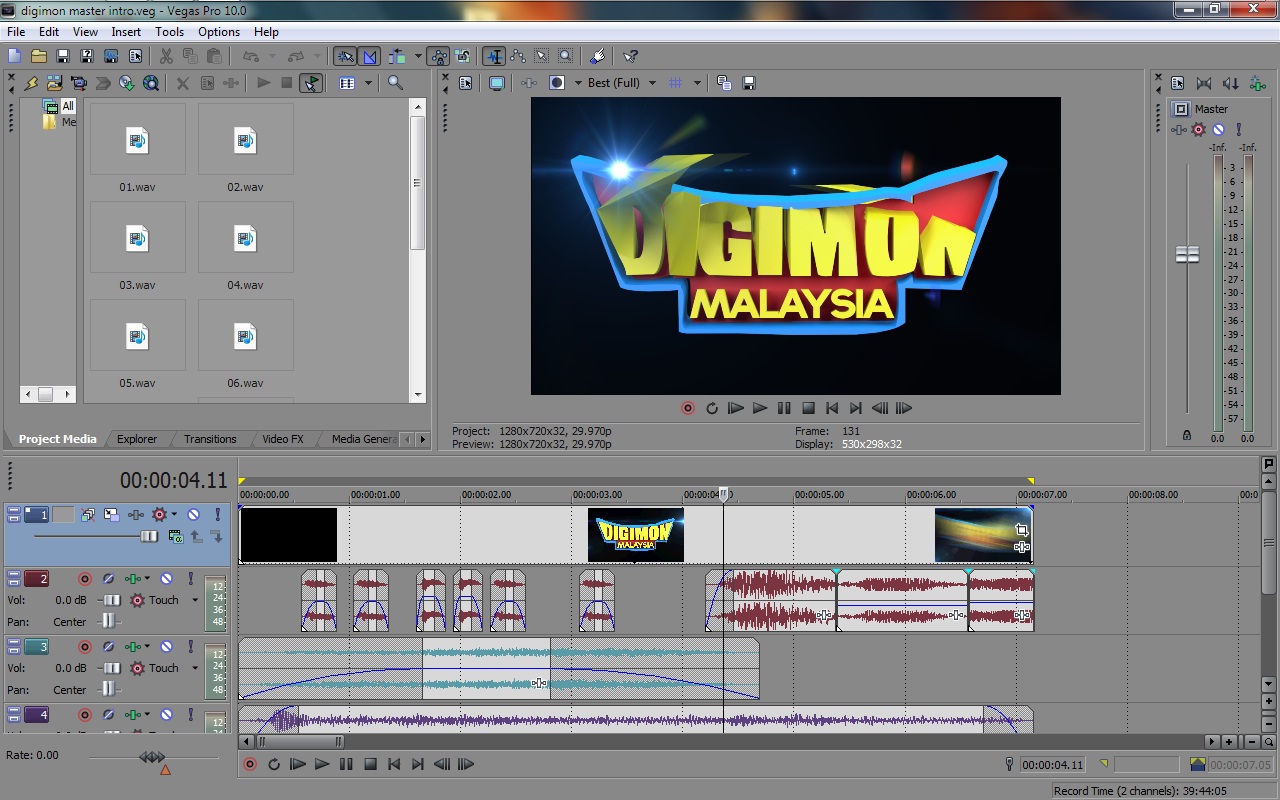Save the project with the floppy icon
The height and width of the screenshot is (800, 1280).
(x=63, y=56)
